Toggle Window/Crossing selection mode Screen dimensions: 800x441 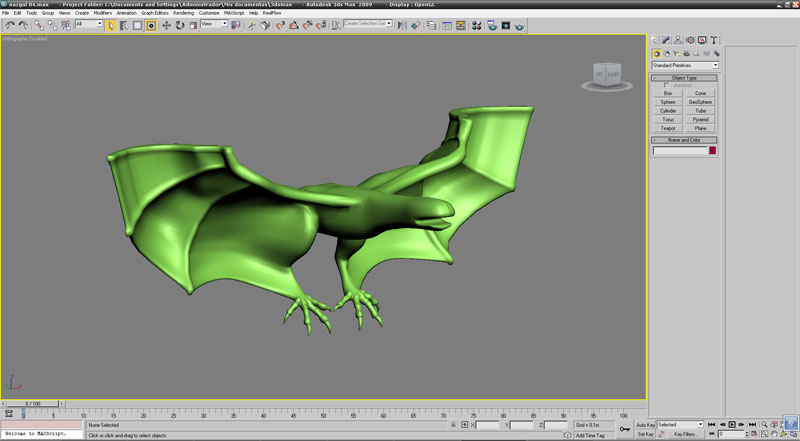point(151,26)
